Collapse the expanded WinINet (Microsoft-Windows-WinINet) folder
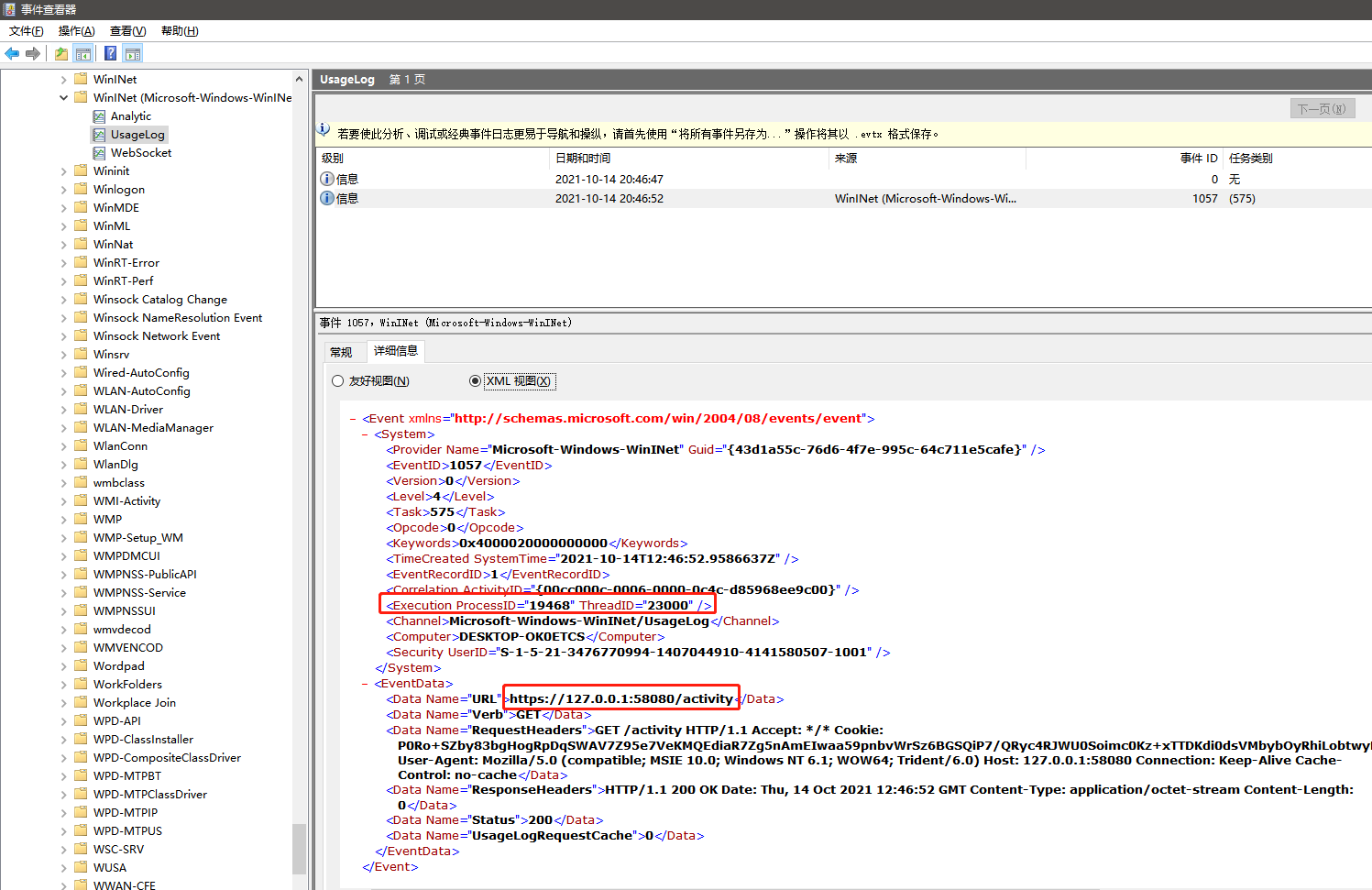The image size is (1372, 890). click(x=63, y=98)
